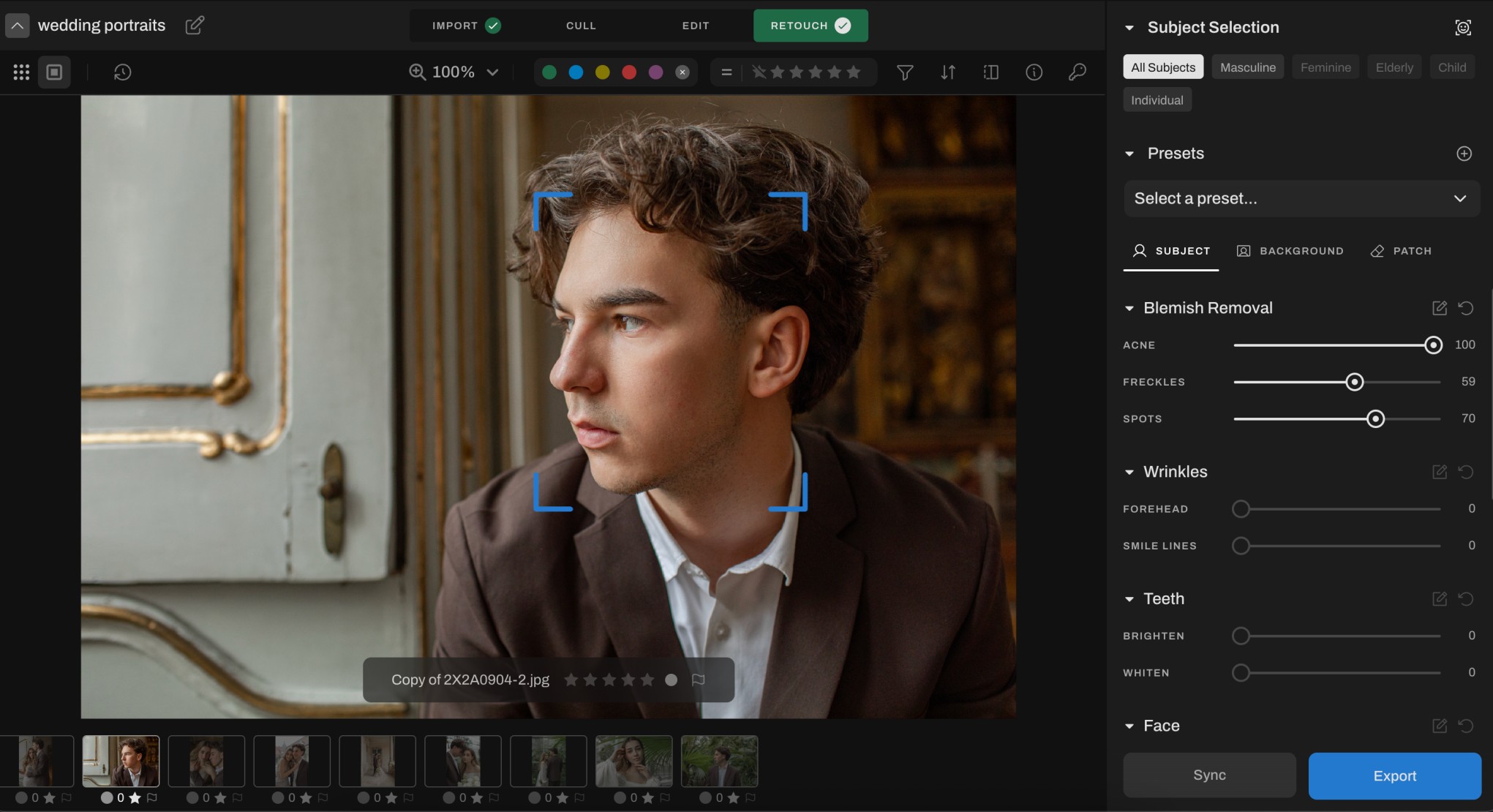Click the compare split view icon
The image size is (1493, 812).
(991, 72)
